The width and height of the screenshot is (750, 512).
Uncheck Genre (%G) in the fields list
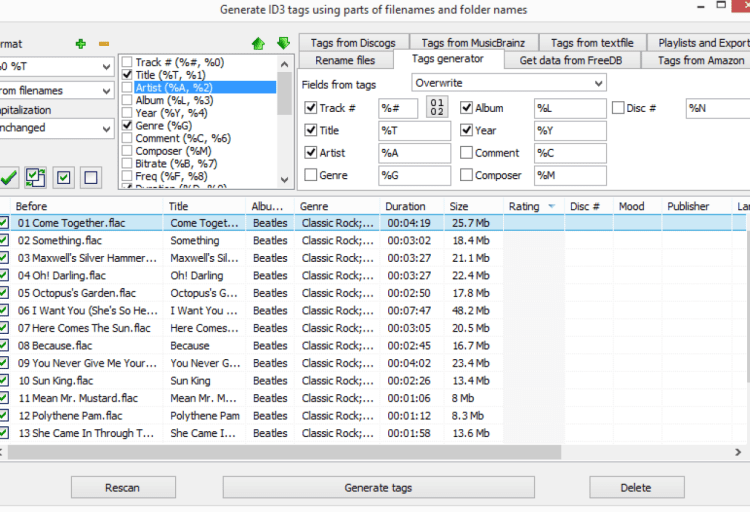point(127,125)
